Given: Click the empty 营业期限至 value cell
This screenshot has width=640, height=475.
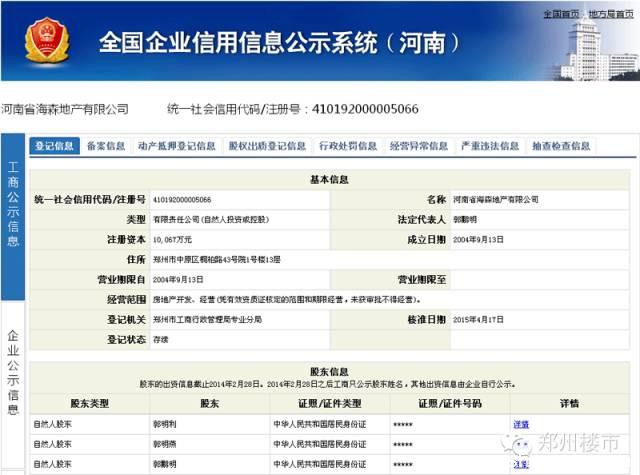Looking at the screenshot, I should [x=540, y=280].
